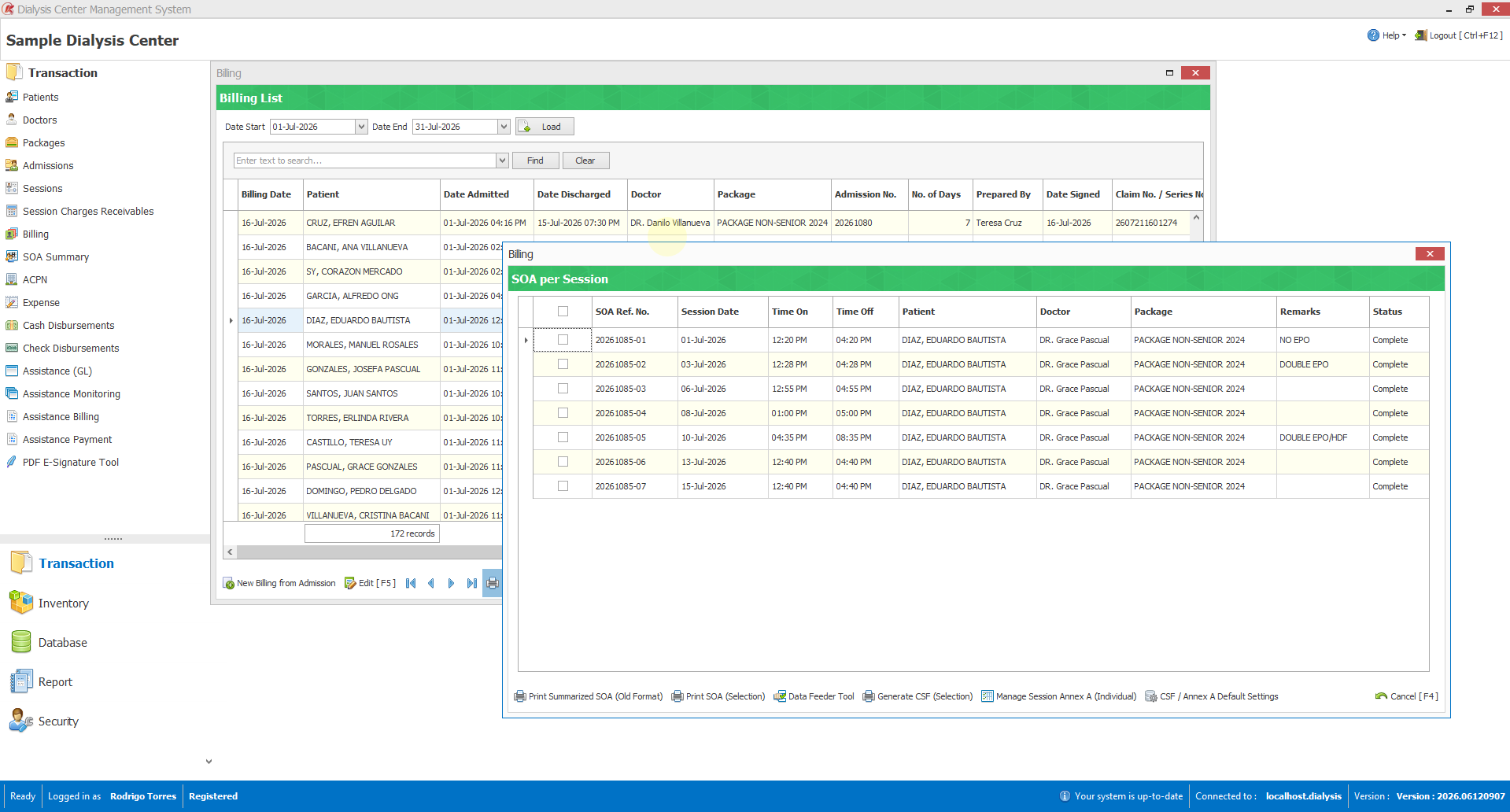Switch to the Report section
Image resolution: width=1510 pixels, height=812 pixels.
click(x=41, y=682)
